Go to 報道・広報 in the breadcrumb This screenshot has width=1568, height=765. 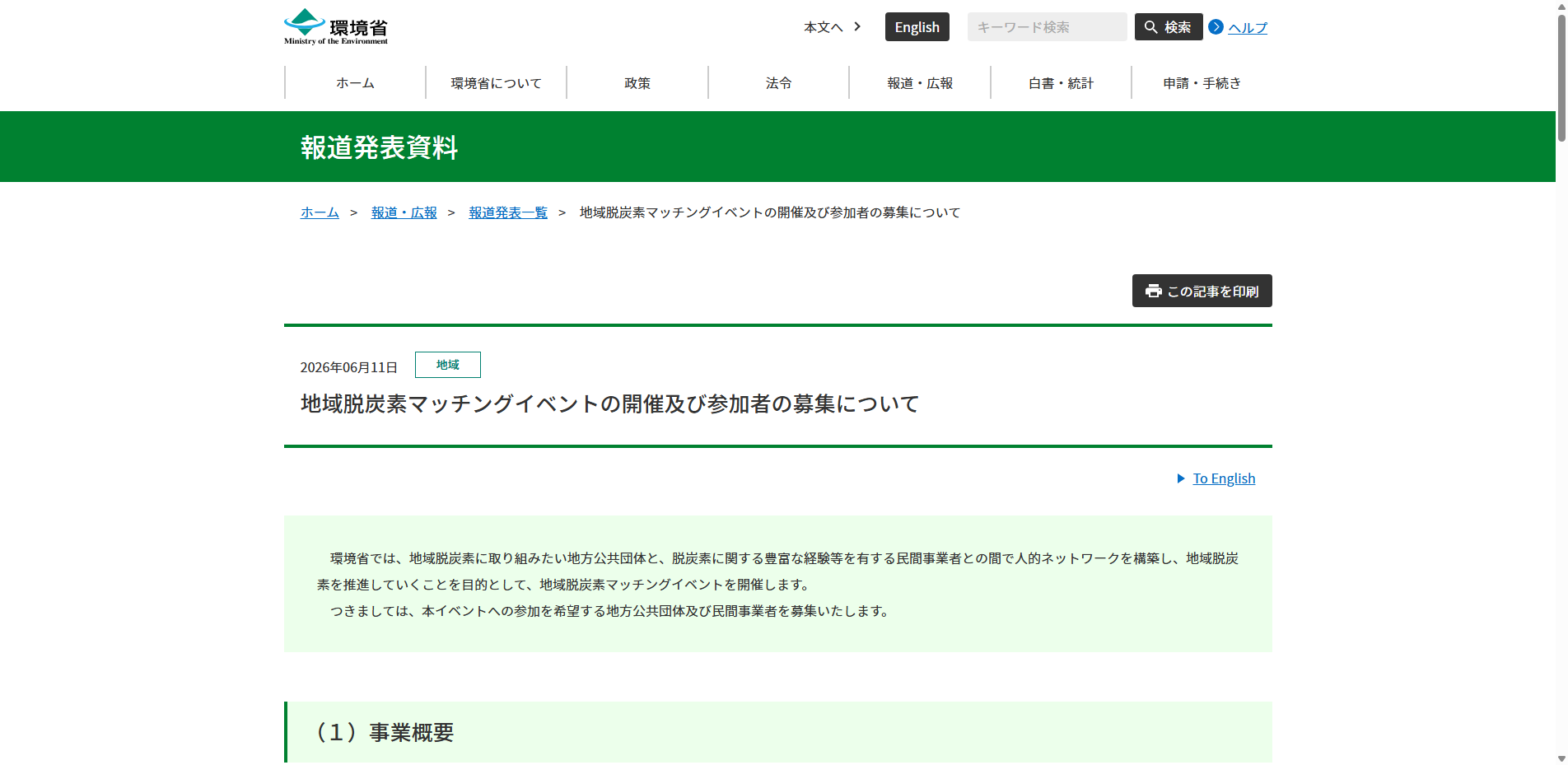pyautogui.click(x=404, y=212)
